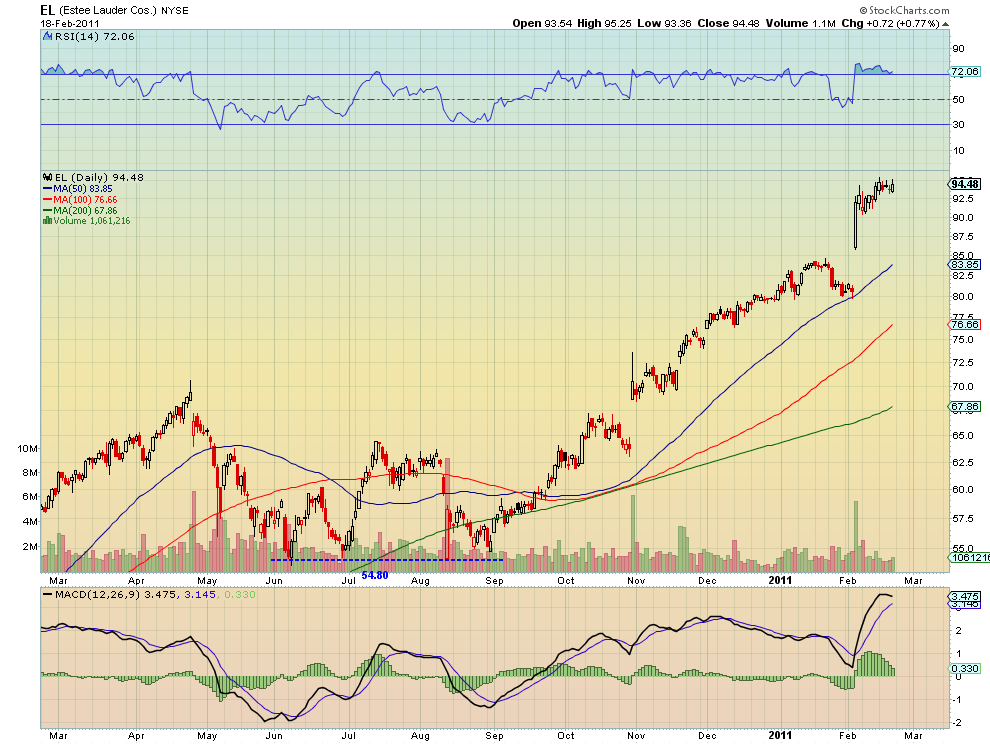The height and width of the screenshot is (744, 990).
Task: Select the green MA(200) line swatch in legend
Action: pos(47,210)
